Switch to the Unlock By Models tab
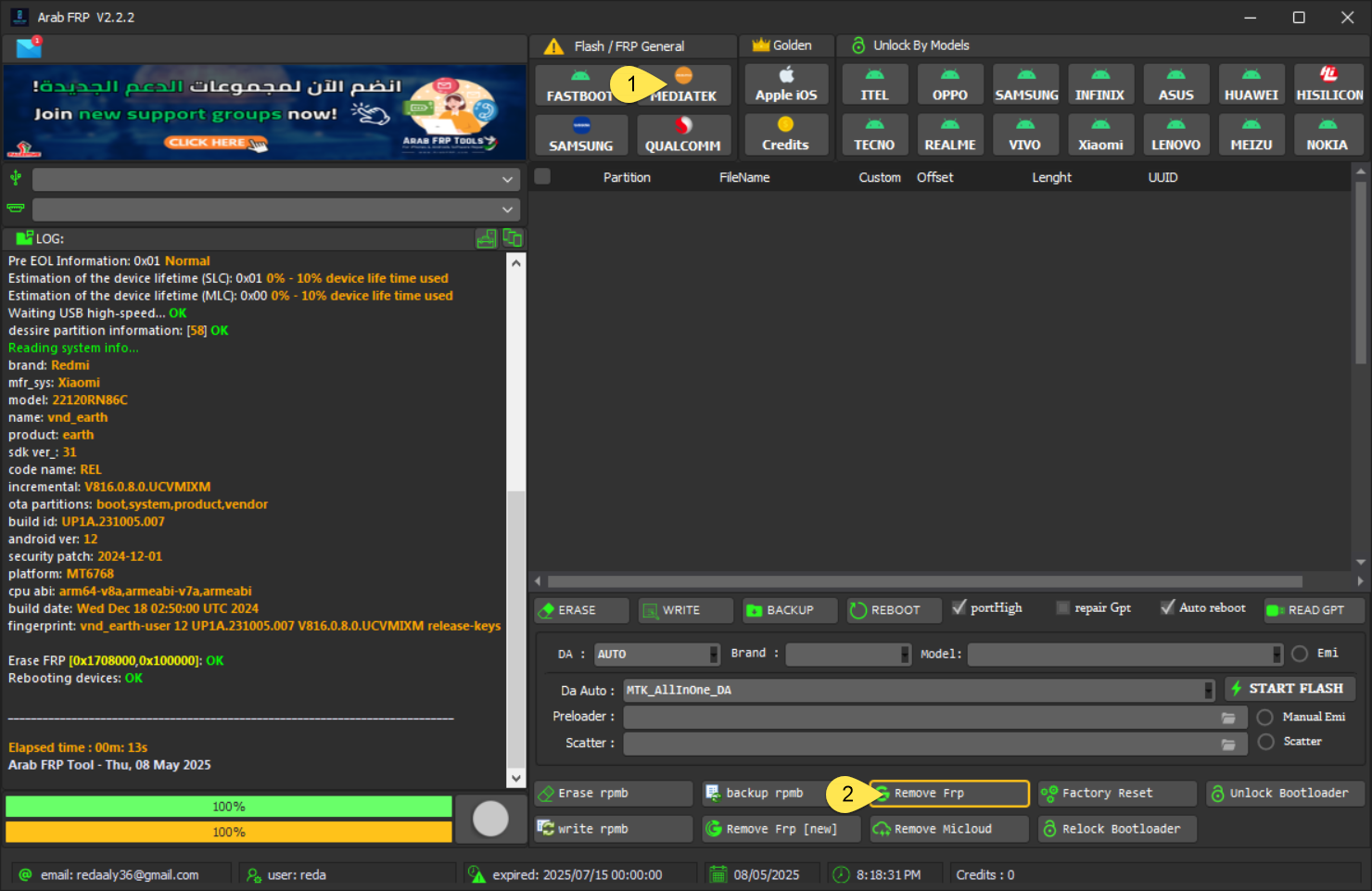This screenshot has height=891, width=1372. (920, 45)
